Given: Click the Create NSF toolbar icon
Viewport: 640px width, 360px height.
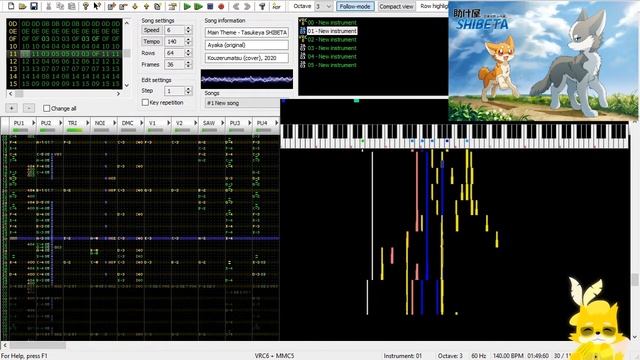Looking at the screenshot, I should coord(276,6).
